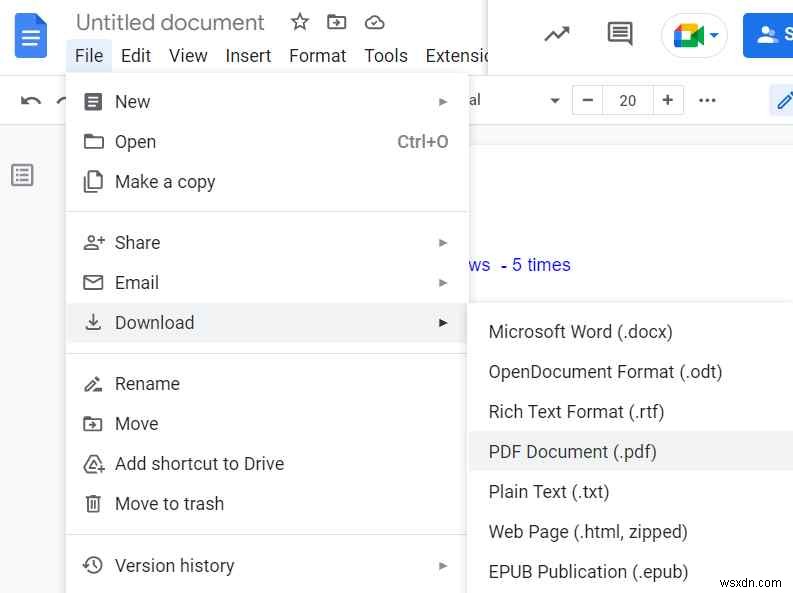Screen dimensions: 793x593
Task: Select the Email menu entry
Action: 267,283
